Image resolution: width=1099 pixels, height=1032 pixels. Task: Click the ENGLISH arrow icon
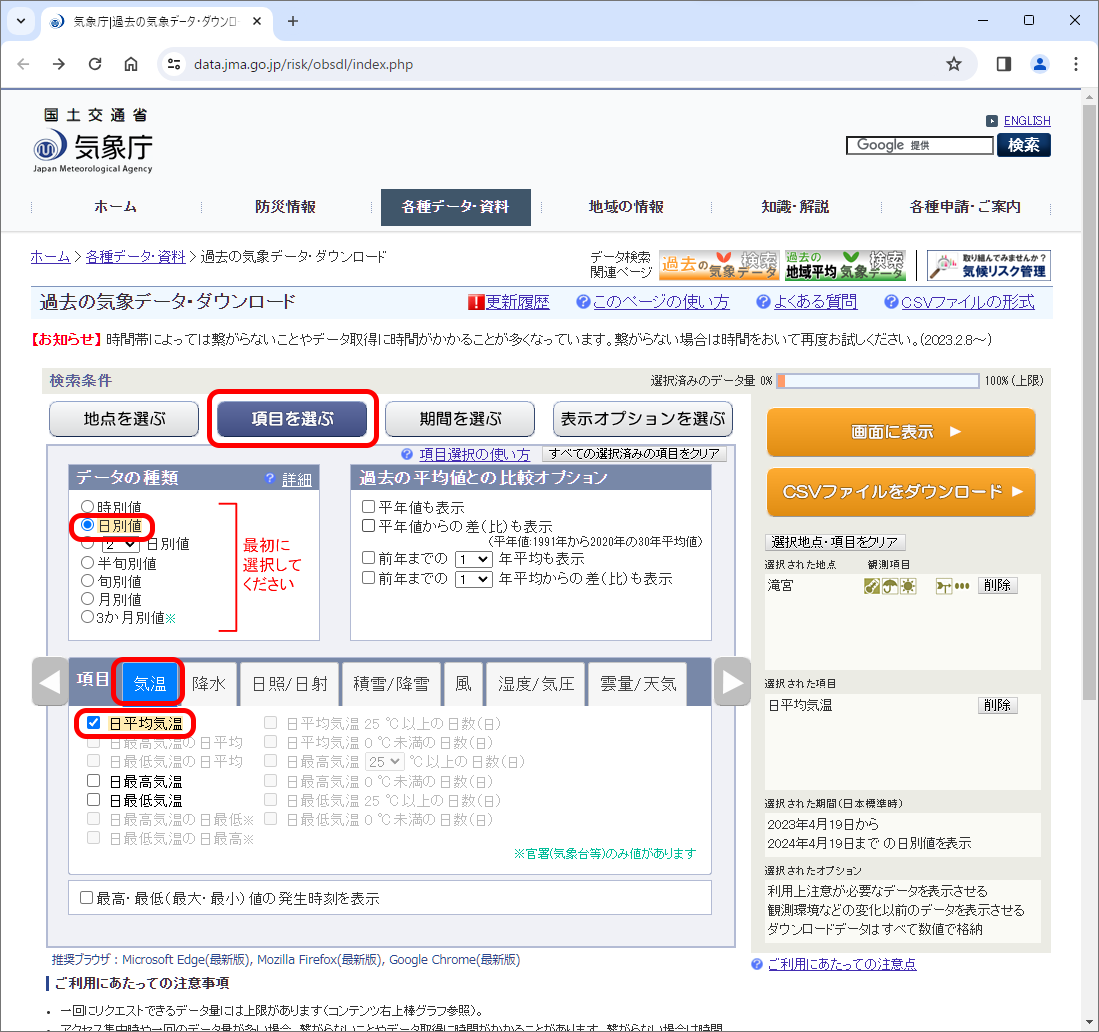point(992,121)
